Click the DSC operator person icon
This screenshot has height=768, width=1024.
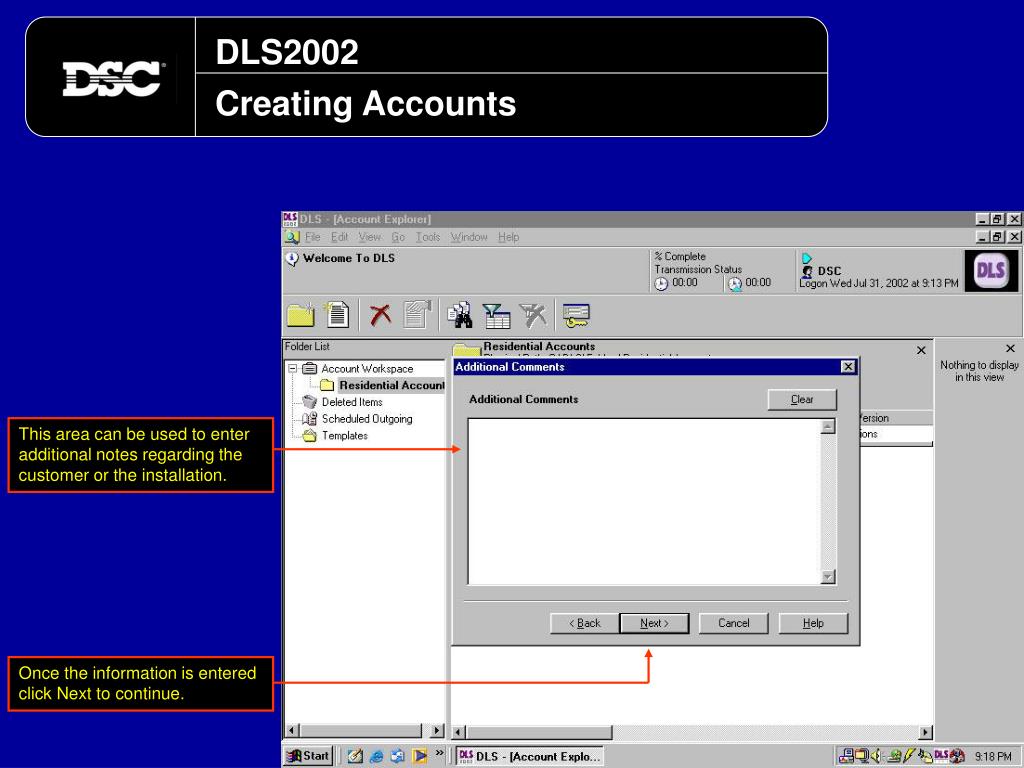click(808, 271)
